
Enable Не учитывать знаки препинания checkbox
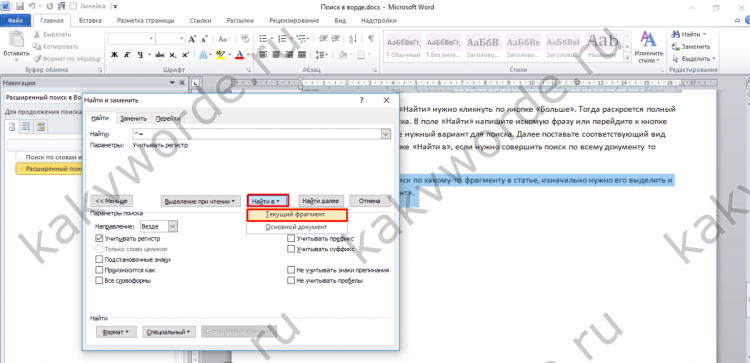pos(291,270)
